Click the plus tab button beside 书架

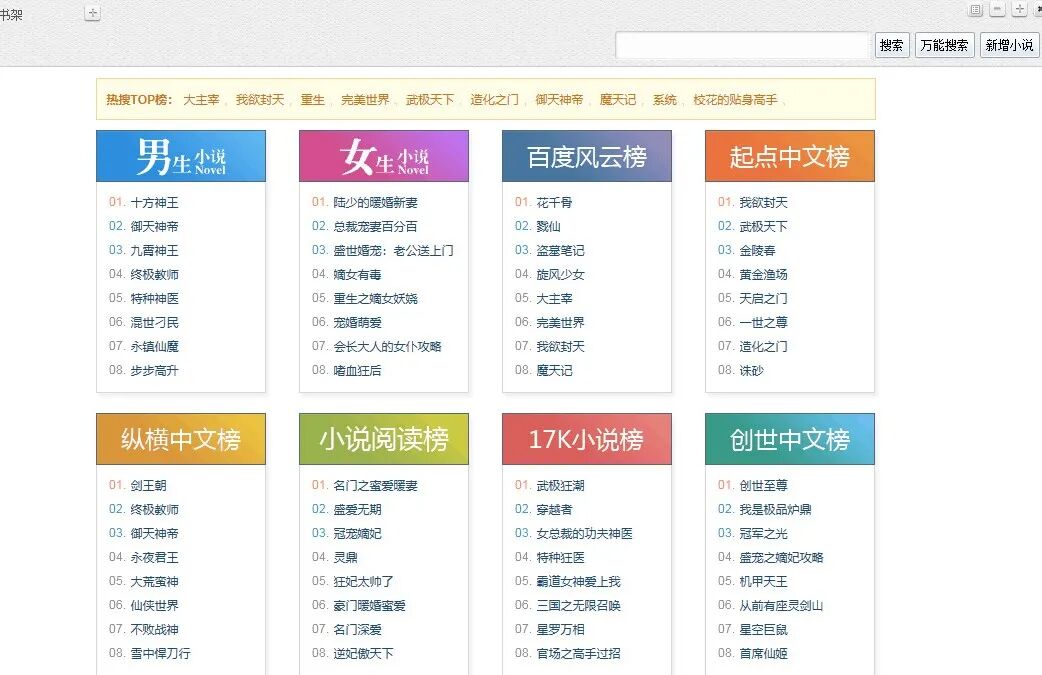(92, 13)
